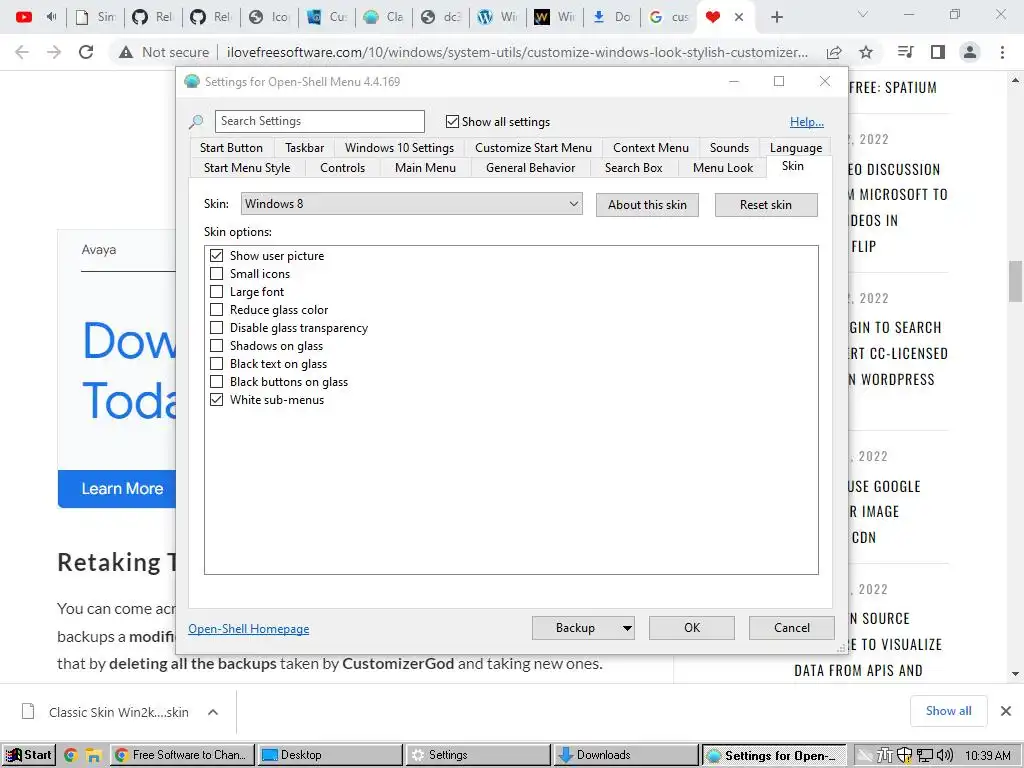Viewport: 1024px width, 768px height.
Task: Click the Learn More ad button
Action: [117, 488]
